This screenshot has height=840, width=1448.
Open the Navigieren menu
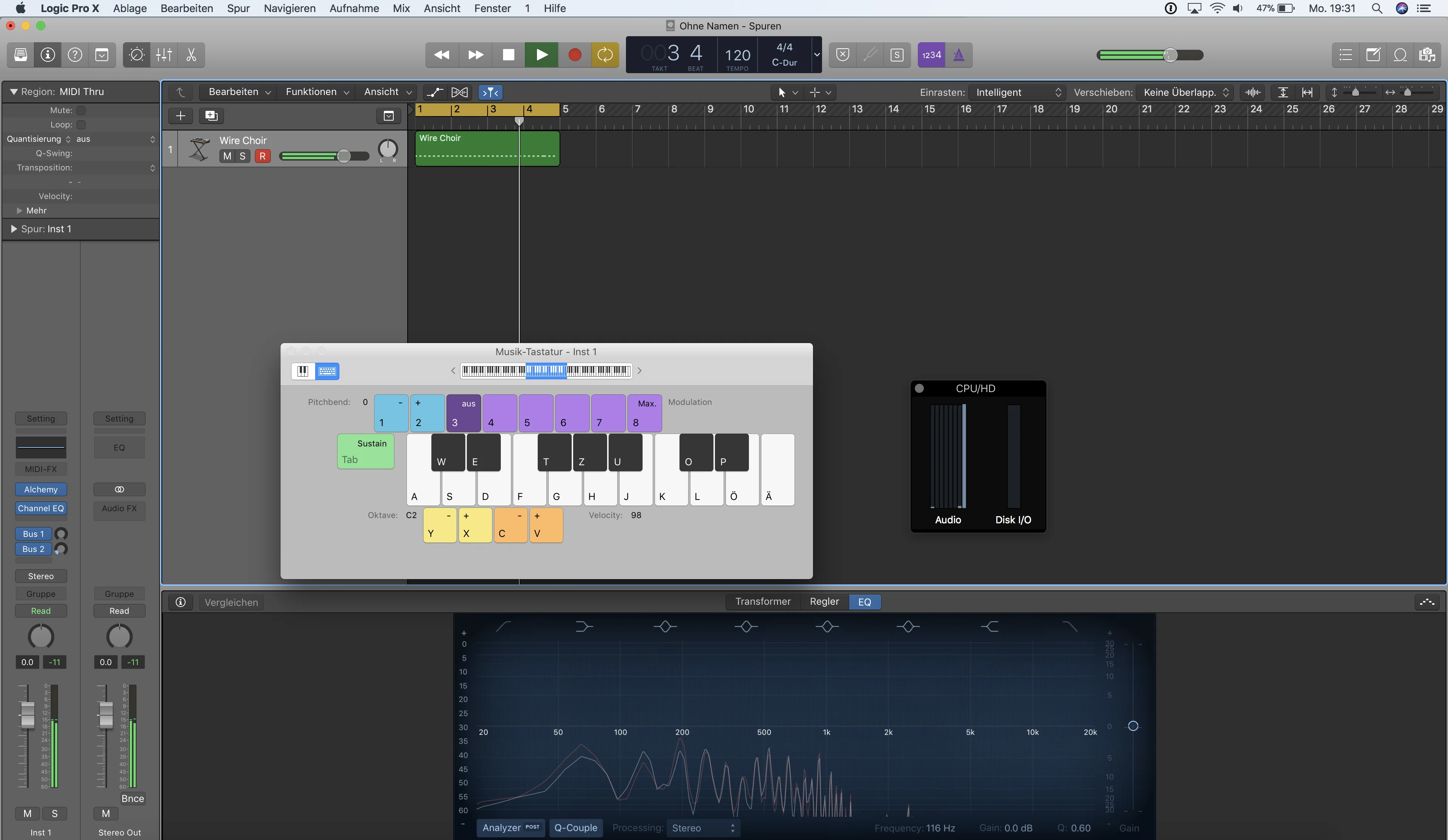click(x=290, y=8)
